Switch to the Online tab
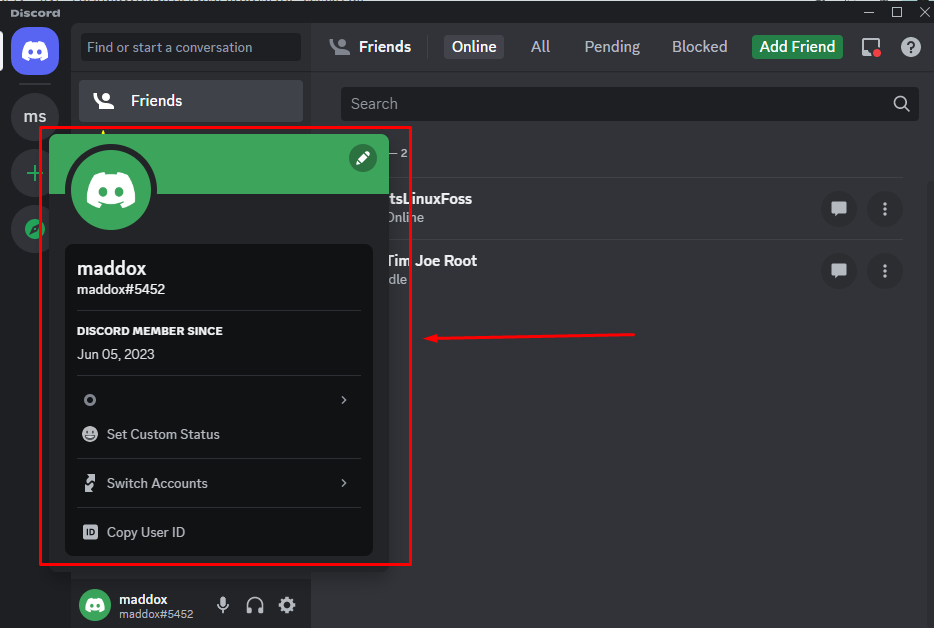Screen dimensions: 934x628 pos(474,46)
